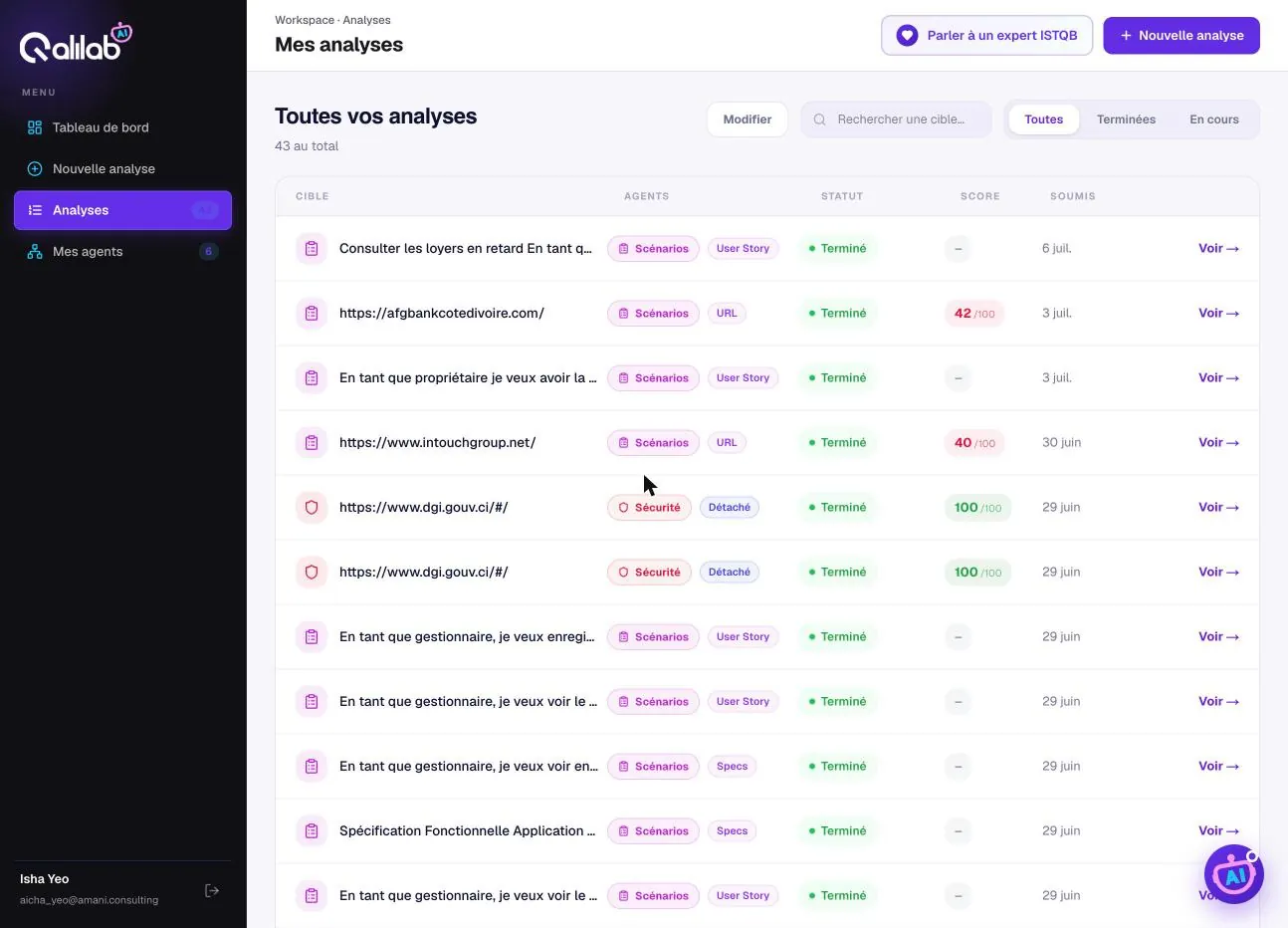Viewport: 1288px width, 928px height.
Task: Click the clipboard icon for afgbankcotedivoire.com row
Action: [x=312, y=314]
